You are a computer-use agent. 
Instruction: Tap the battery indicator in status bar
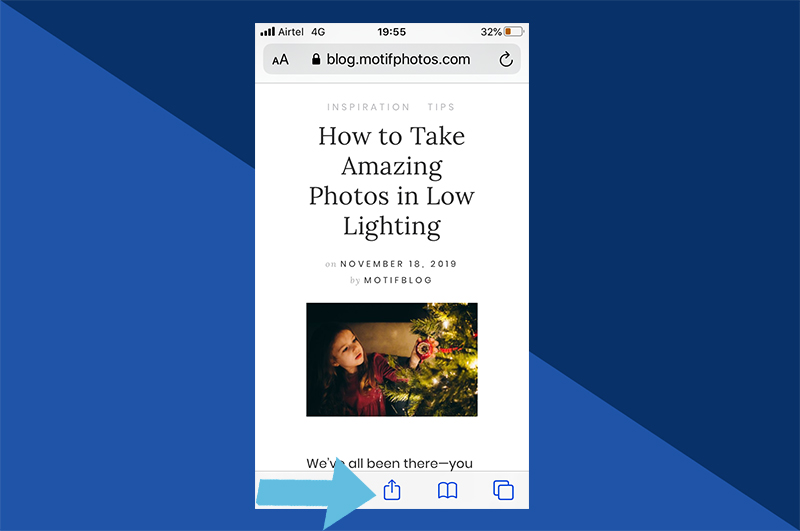tap(514, 32)
